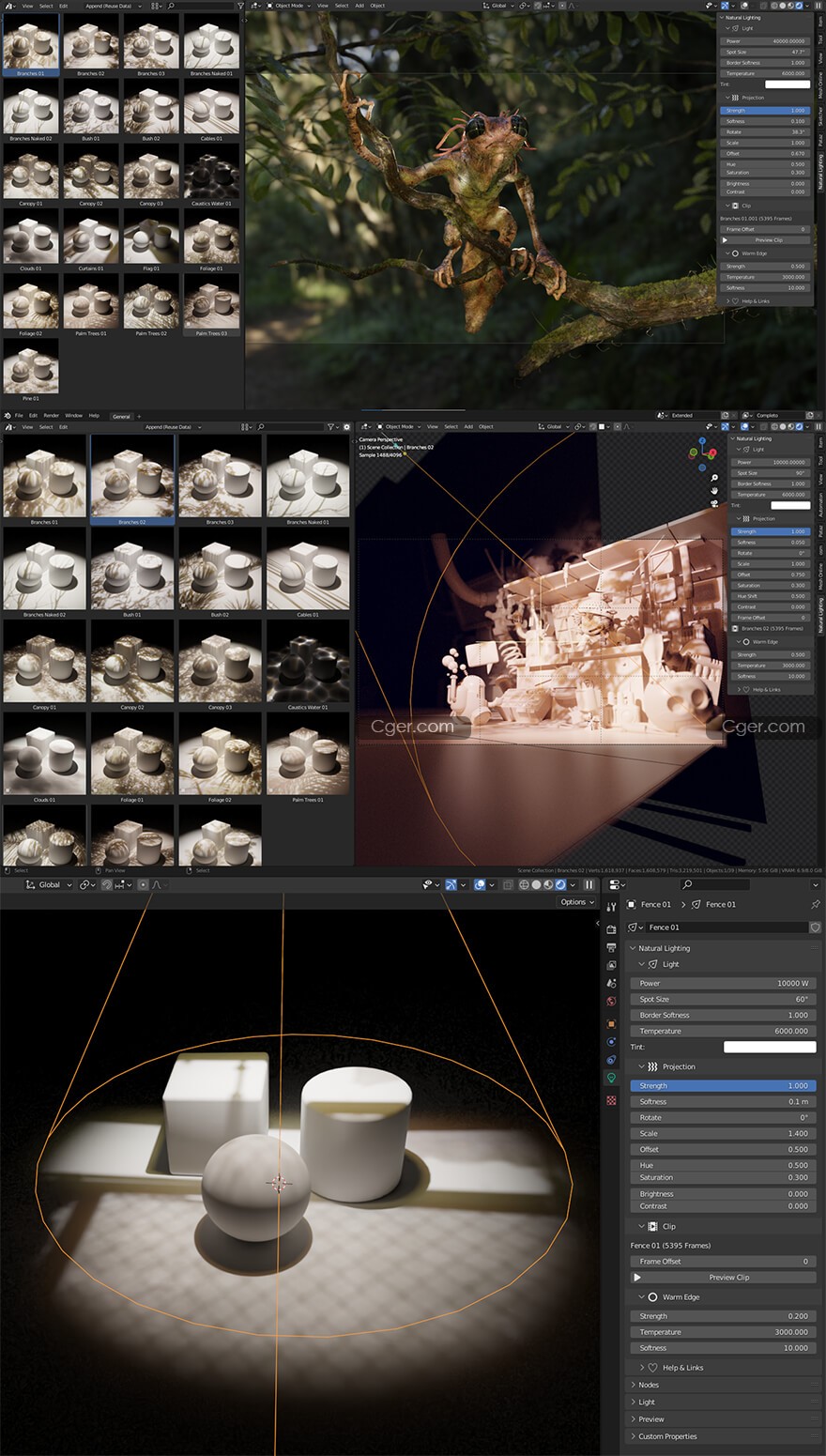This screenshot has height=1456, width=826.
Task: Click Fence 01 object breadcrumb
Action: coord(650,905)
